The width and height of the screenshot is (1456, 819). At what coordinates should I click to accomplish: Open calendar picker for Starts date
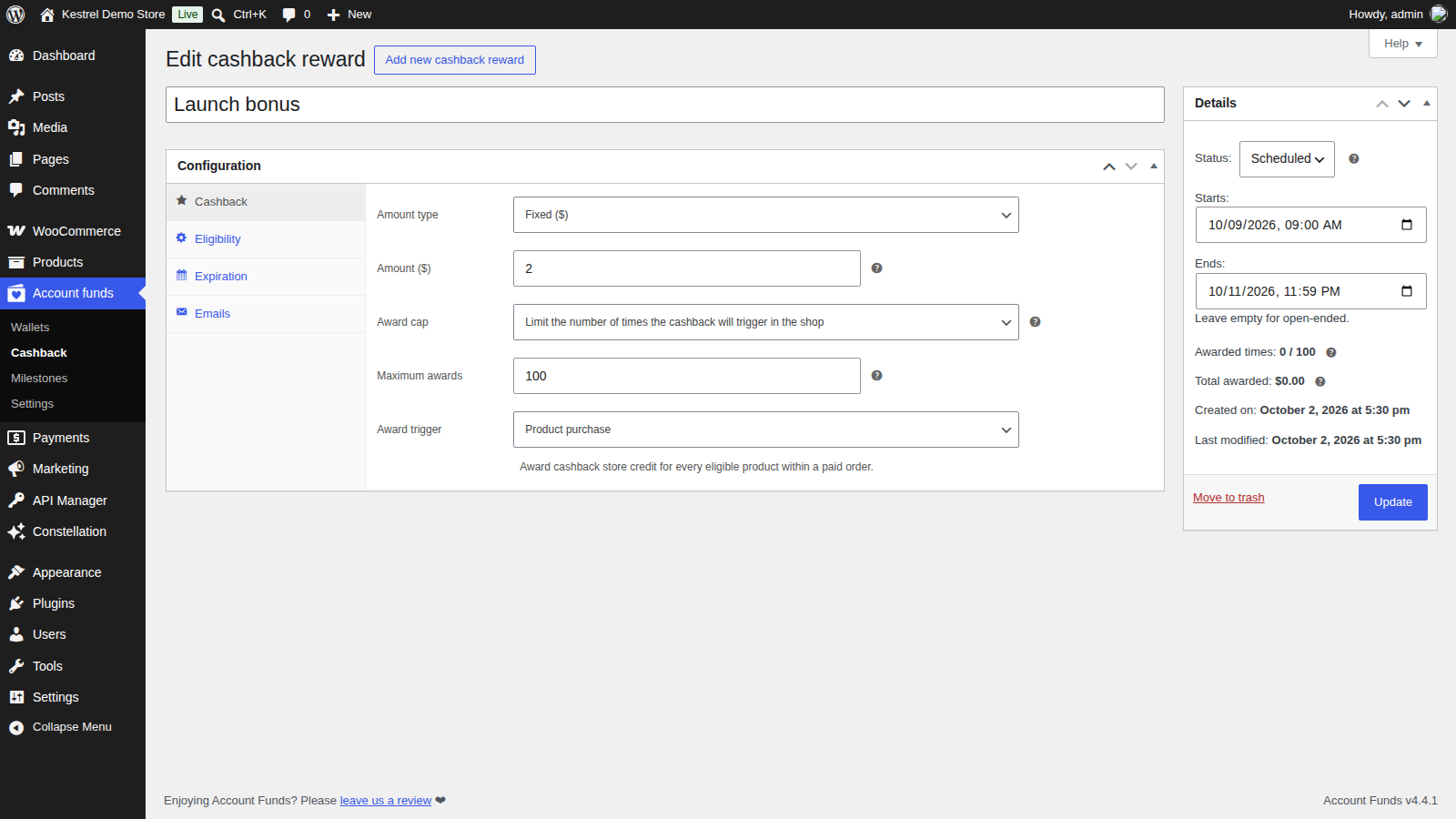click(1407, 225)
